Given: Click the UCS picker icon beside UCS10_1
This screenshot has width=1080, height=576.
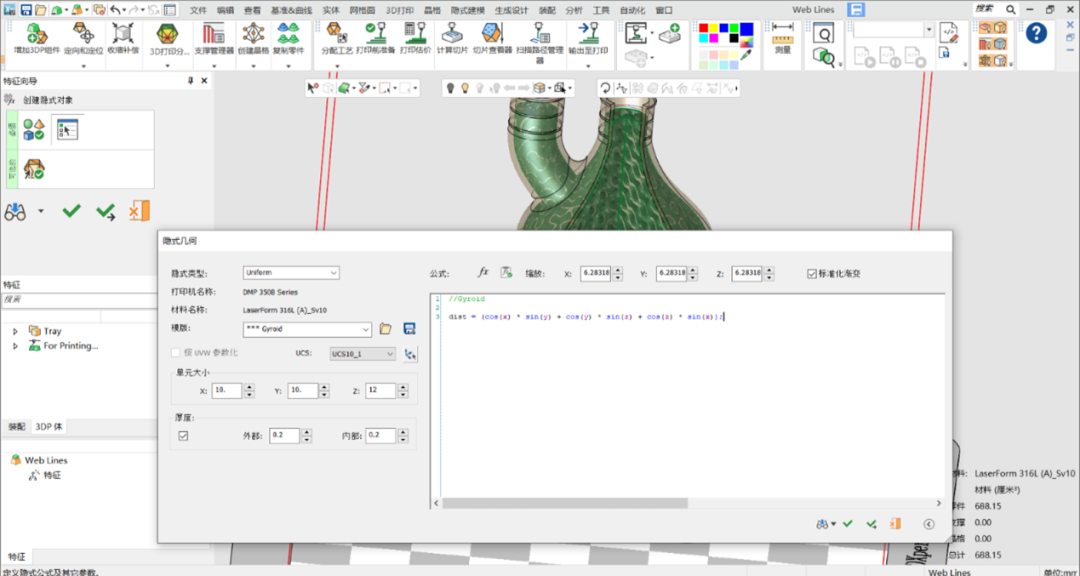Looking at the screenshot, I should pyautogui.click(x=411, y=354).
